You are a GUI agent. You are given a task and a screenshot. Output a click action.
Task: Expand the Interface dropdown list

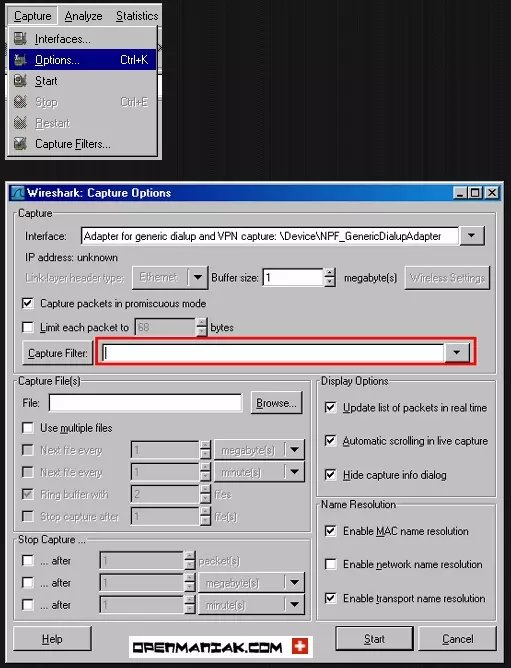pyautogui.click(x=472, y=236)
